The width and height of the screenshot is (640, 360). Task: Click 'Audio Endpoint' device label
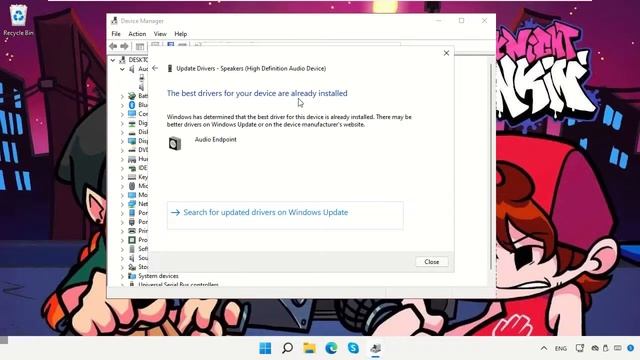tap(216, 140)
